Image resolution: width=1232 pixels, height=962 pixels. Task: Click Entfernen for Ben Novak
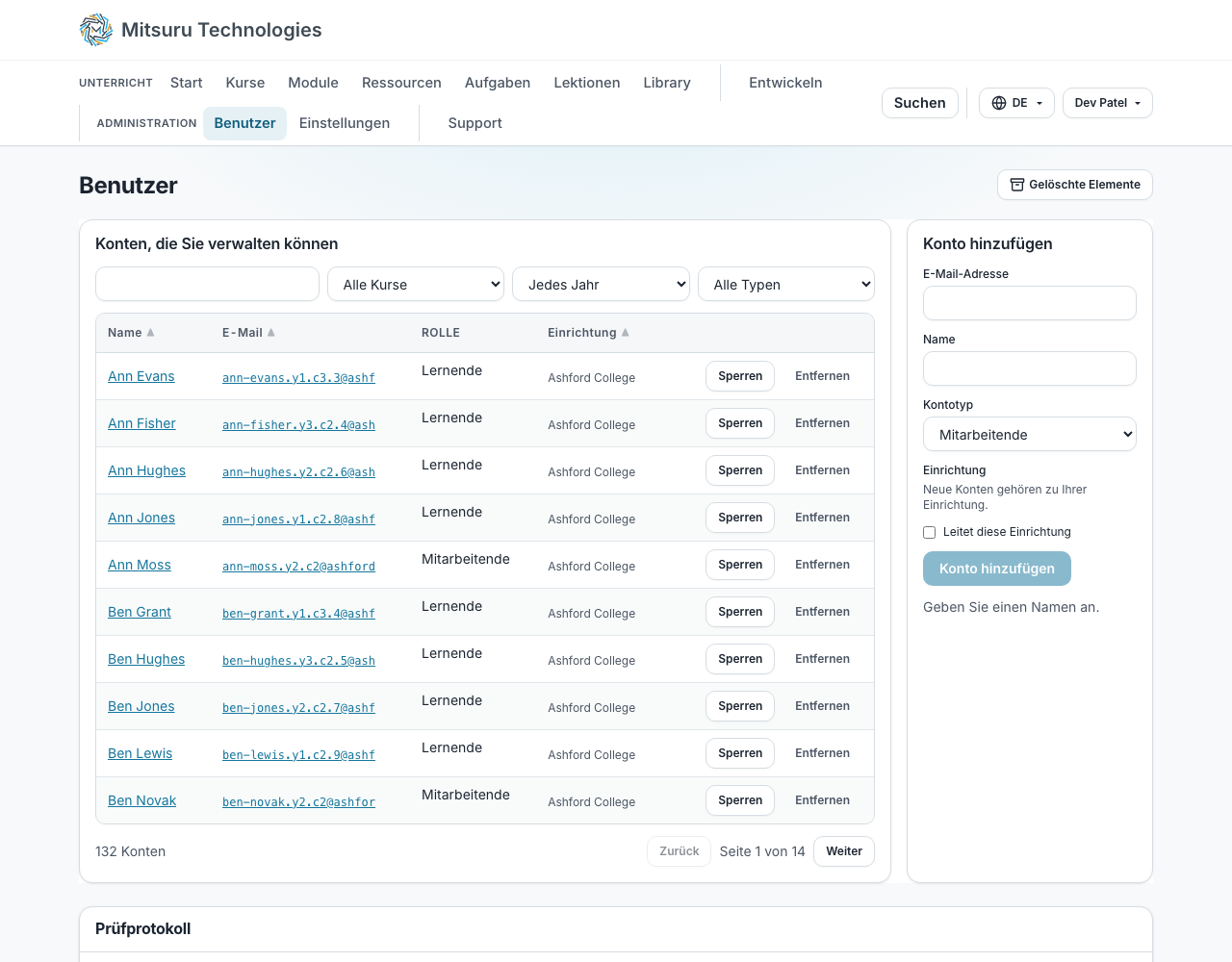coord(822,800)
